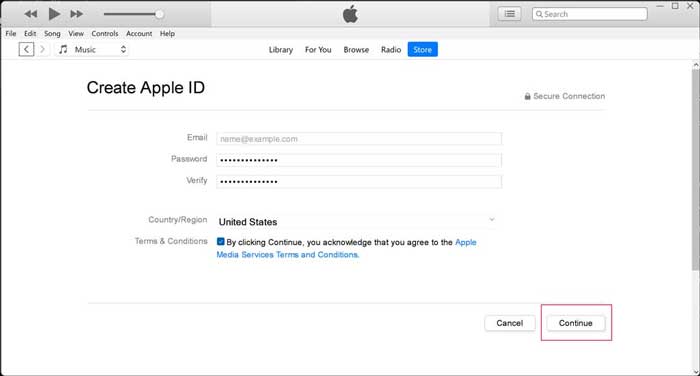700x376 pixels.
Task: Click the magnifier icon in Search
Action: pyautogui.click(x=539, y=14)
